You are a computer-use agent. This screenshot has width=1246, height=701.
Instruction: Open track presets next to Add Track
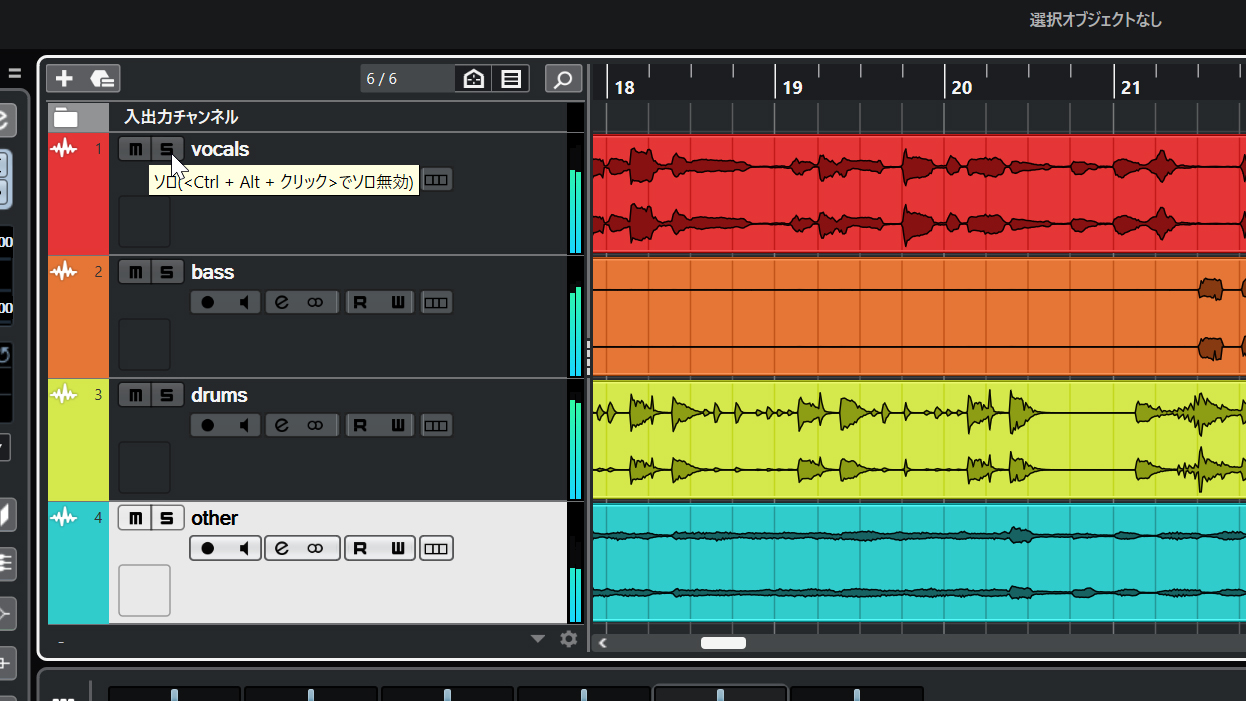(103, 79)
